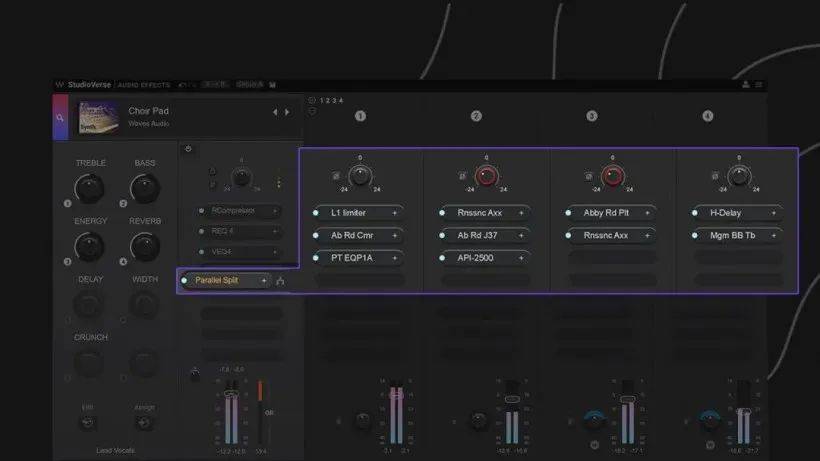
Task: Go to the previous preset arrow
Action: 275,112
